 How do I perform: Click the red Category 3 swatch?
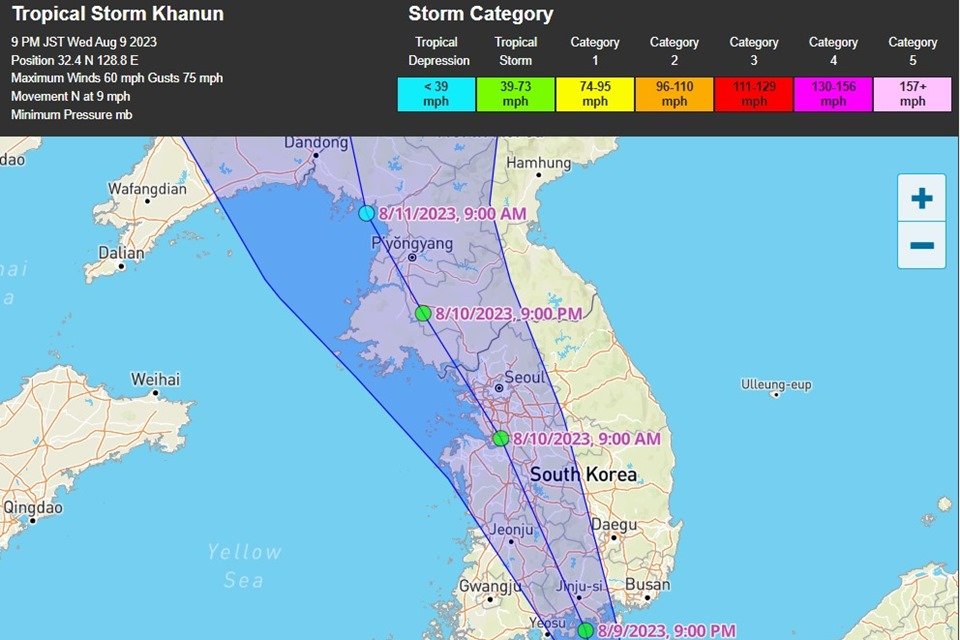point(753,95)
